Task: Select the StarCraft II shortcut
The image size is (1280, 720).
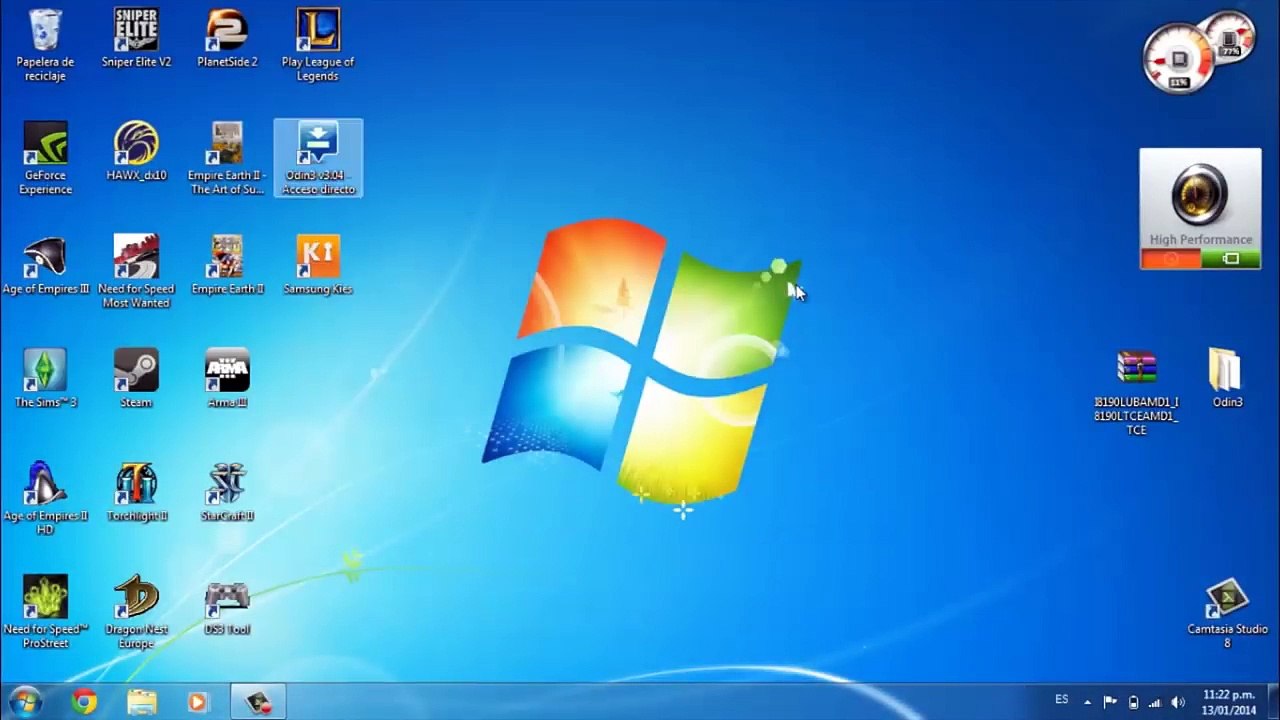Action: point(227,492)
